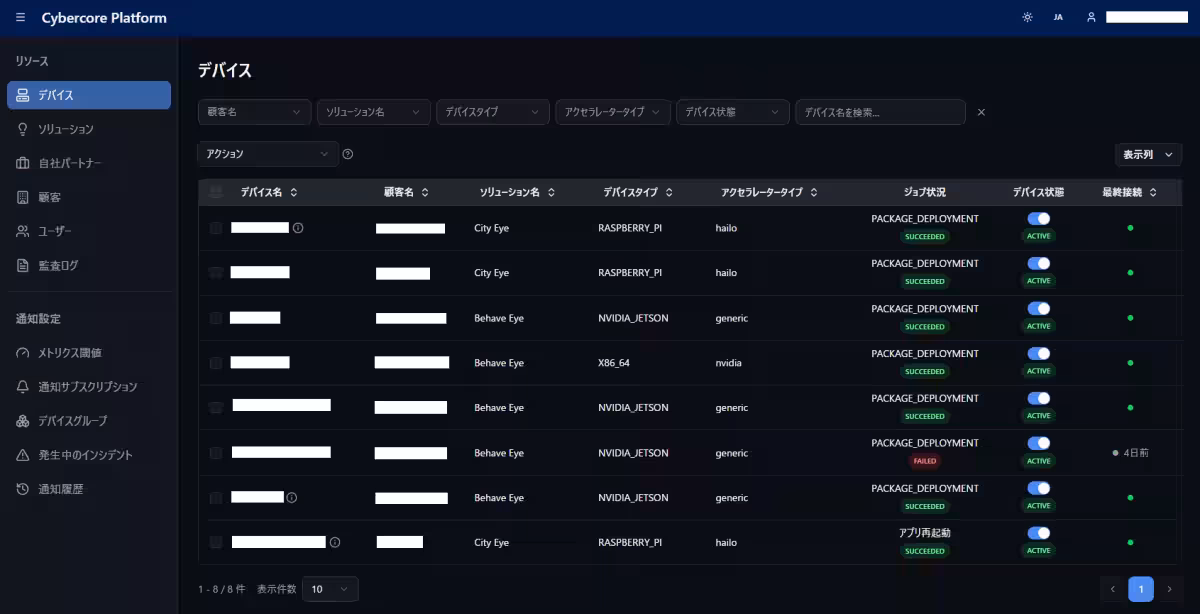Viewport: 1200px width, 614px height.
Task: Check the select-all checkbox in table header
Action: [x=216, y=192]
